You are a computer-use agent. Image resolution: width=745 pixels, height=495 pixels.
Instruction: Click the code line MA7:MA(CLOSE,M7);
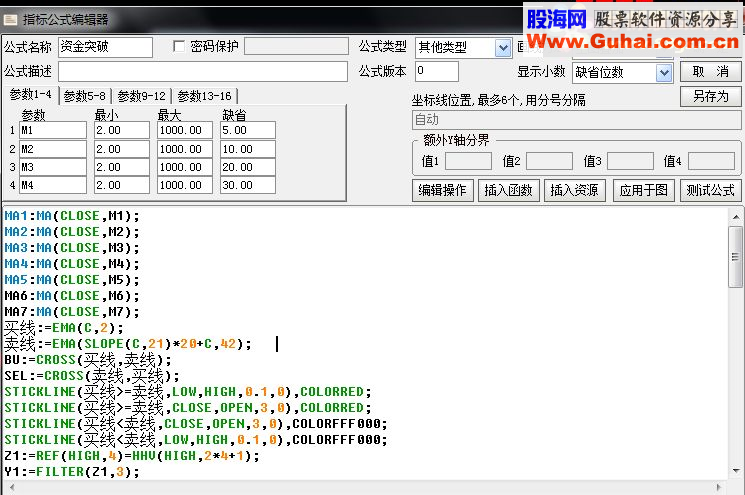[72, 312]
